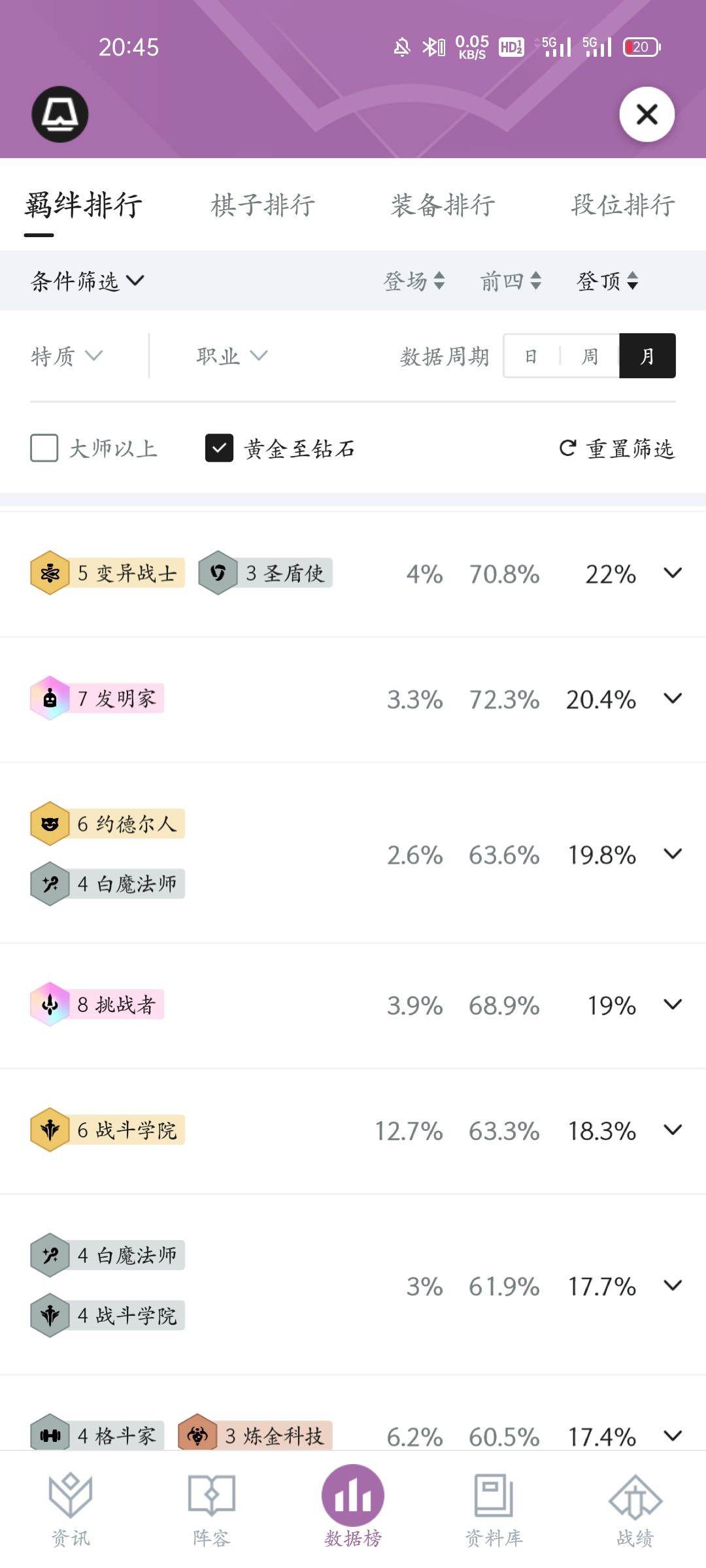Screen dimensions: 706x1568
Task: Switch to 装备排行 tab
Action: pos(443,204)
